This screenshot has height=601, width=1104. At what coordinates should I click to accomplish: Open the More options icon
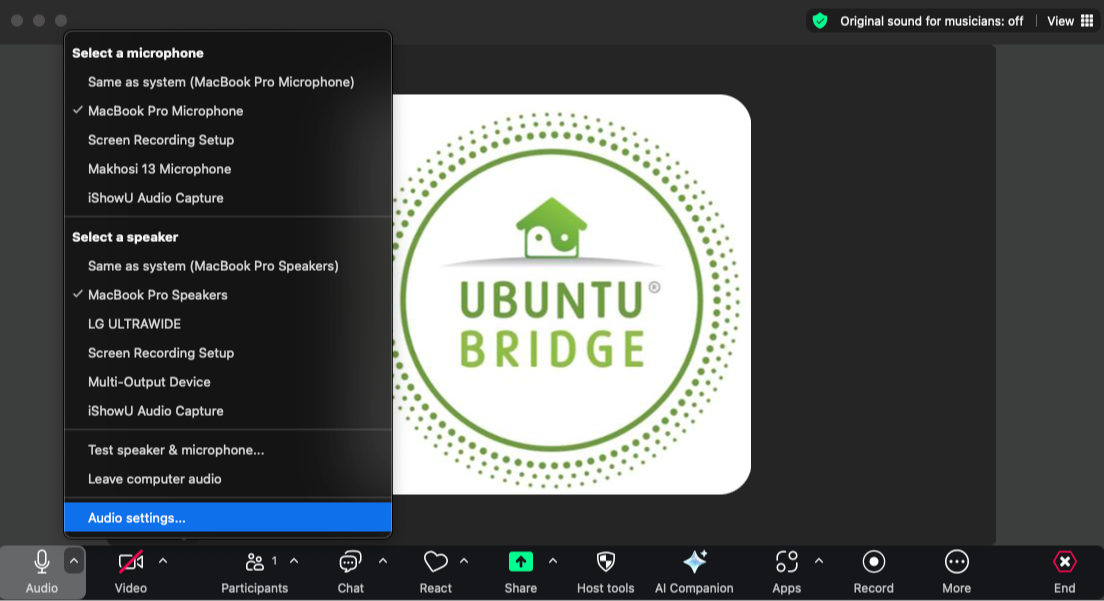[956, 562]
